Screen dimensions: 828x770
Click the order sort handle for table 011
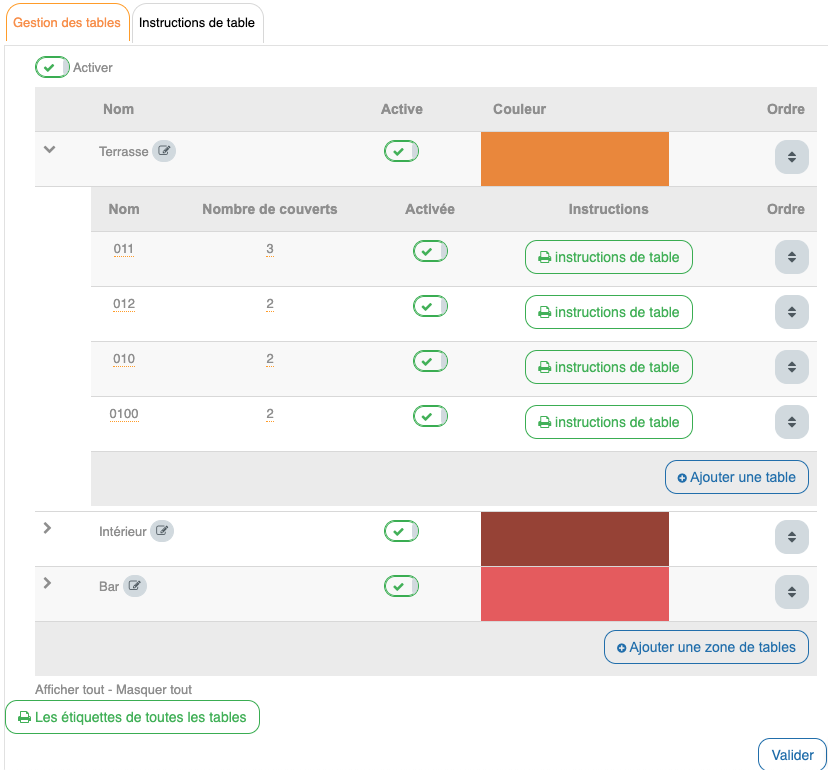click(791, 257)
